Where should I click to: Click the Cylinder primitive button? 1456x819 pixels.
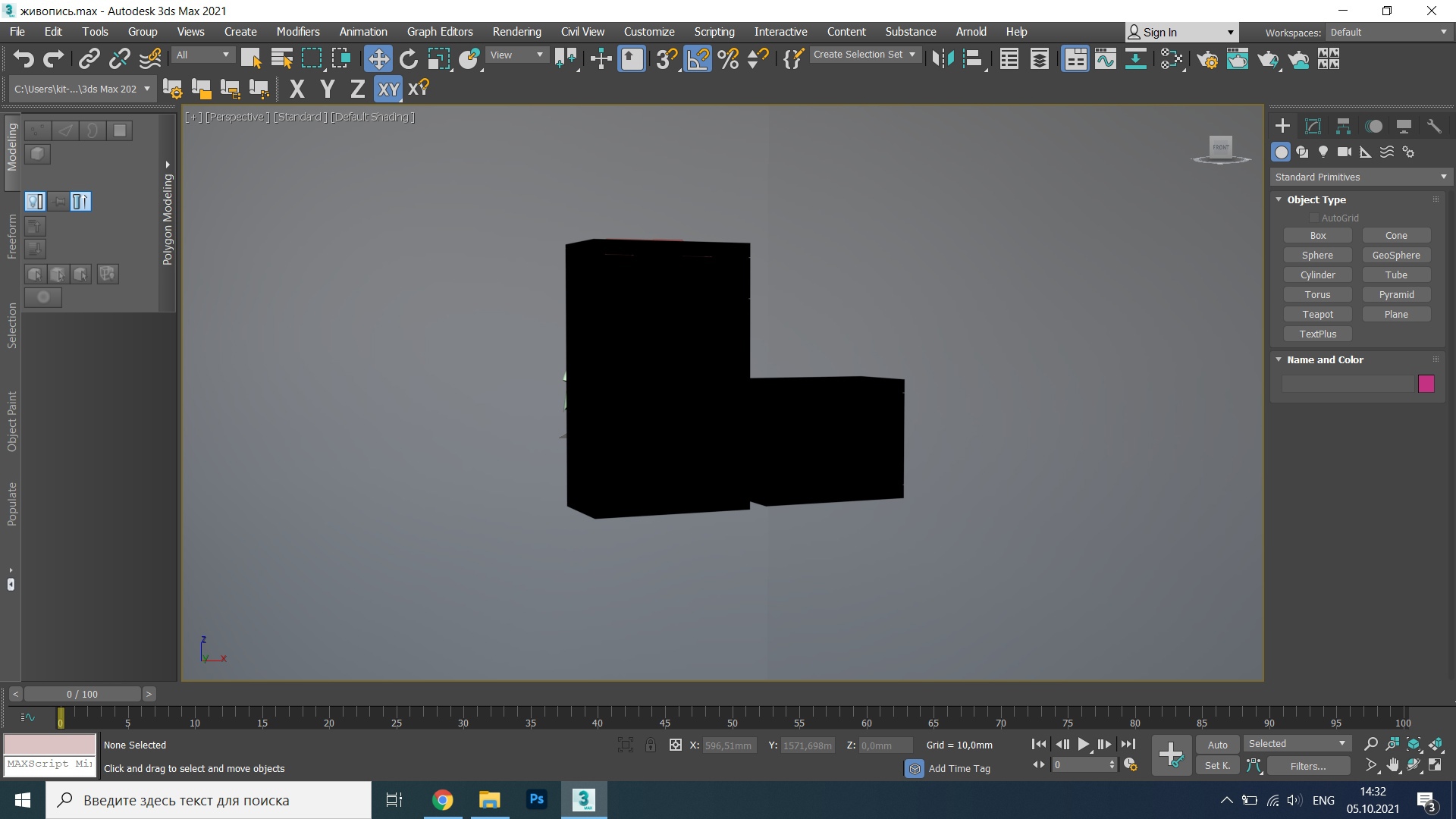(1317, 275)
